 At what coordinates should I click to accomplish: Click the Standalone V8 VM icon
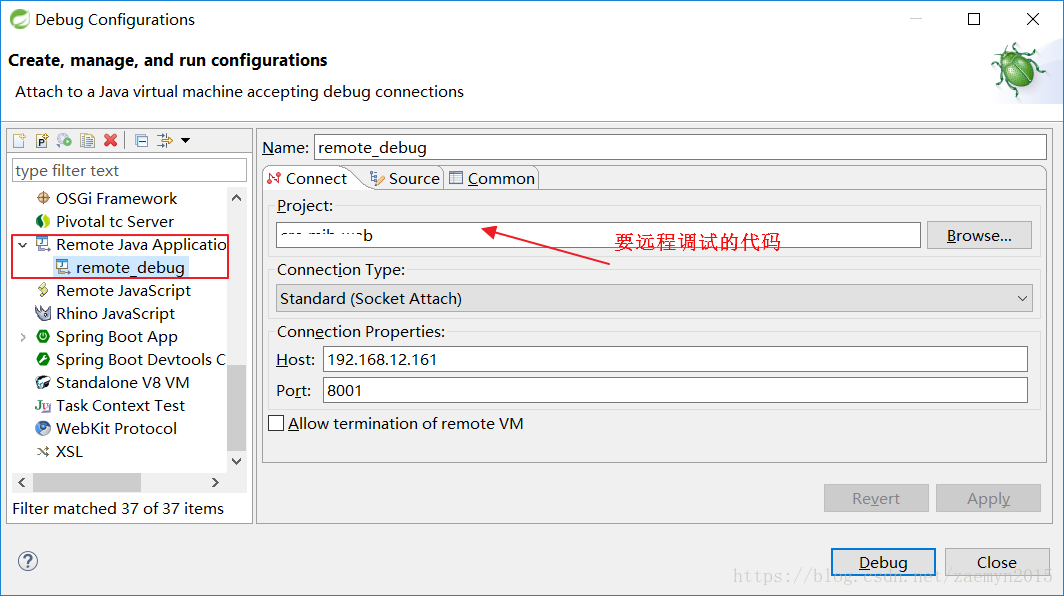[x=43, y=383]
